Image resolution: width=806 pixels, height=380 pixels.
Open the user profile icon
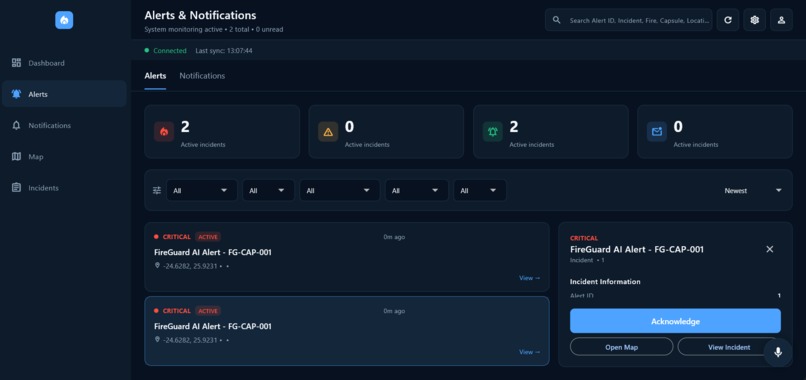[781, 20]
